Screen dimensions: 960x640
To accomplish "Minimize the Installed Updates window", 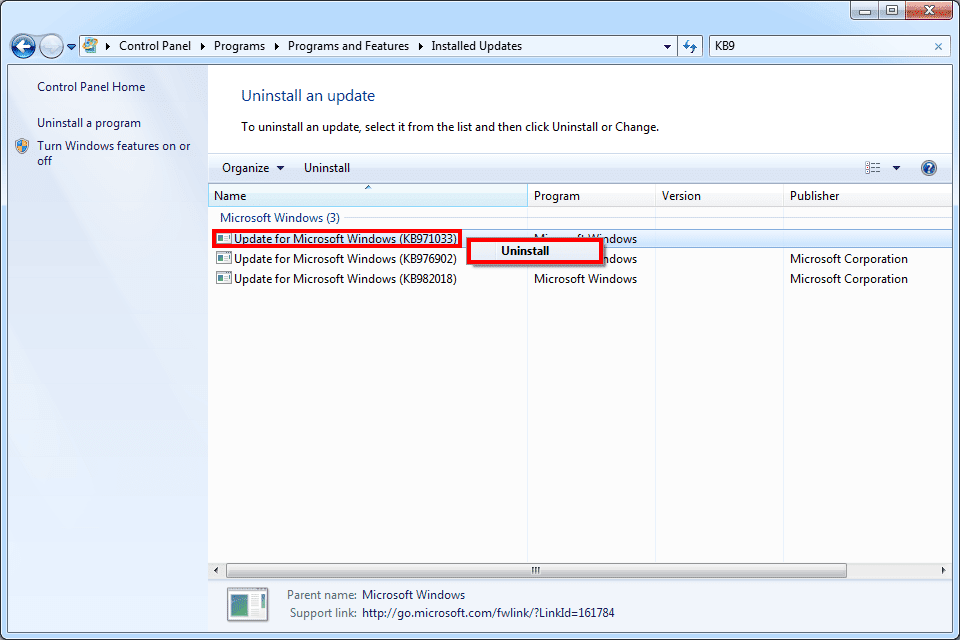I will (x=865, y=10).
